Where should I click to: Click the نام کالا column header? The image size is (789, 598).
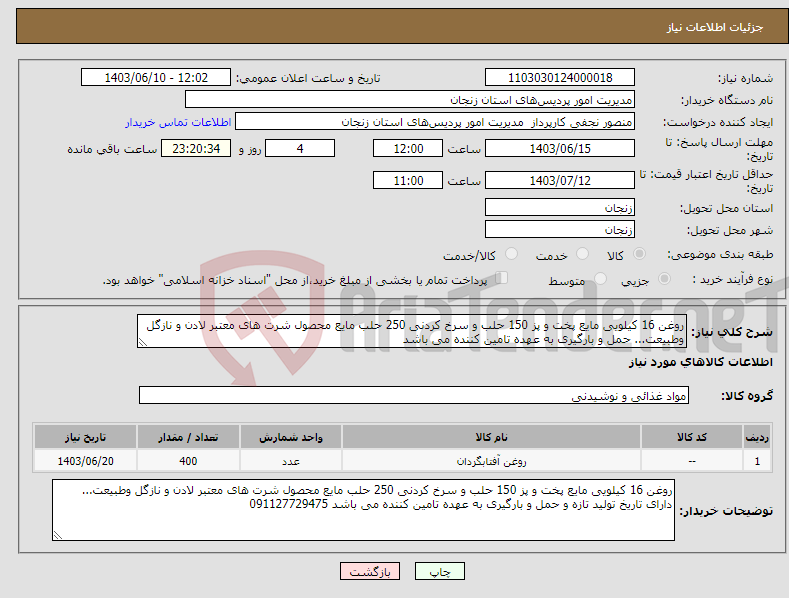pyautogui.click(x=491, y=437)
